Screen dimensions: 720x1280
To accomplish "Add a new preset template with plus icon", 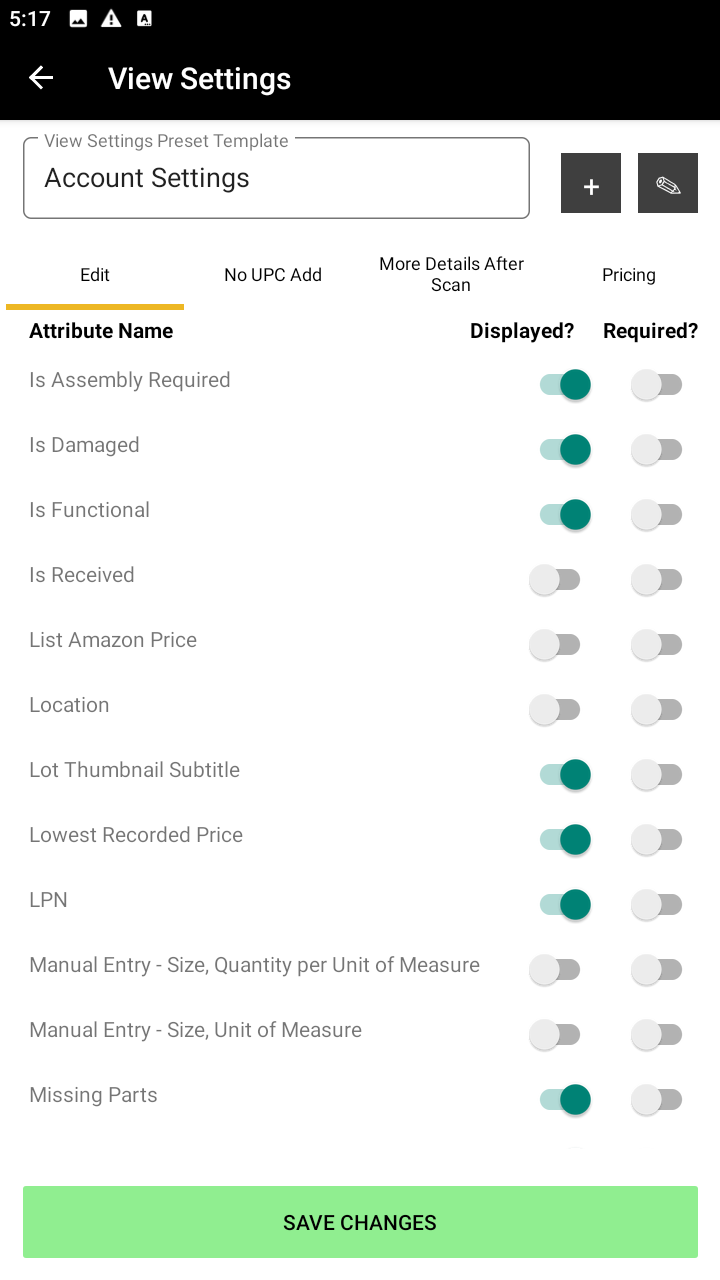I will click(591, 183).
